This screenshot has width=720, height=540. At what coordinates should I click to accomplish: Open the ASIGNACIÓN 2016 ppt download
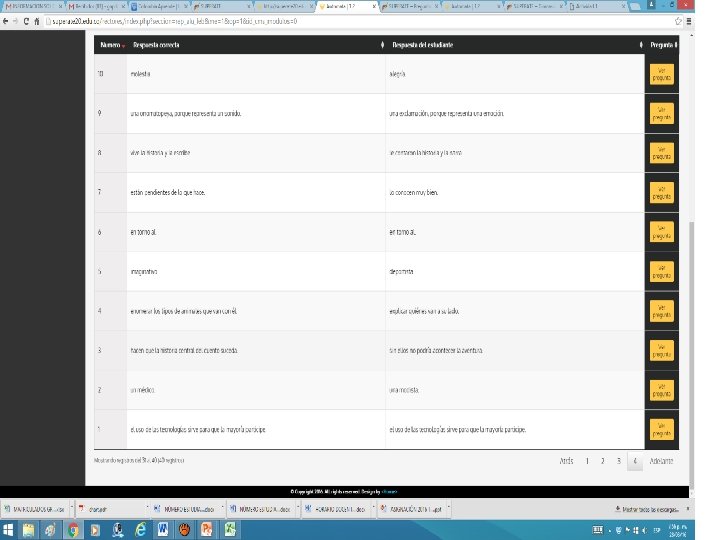coord(411,509)
